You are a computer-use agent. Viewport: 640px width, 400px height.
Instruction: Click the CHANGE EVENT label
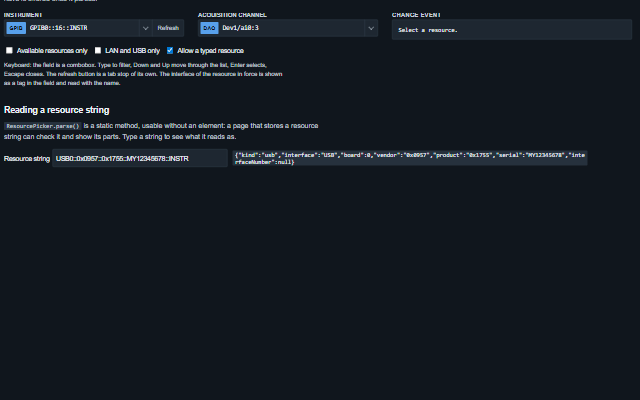tap(416, 15)
